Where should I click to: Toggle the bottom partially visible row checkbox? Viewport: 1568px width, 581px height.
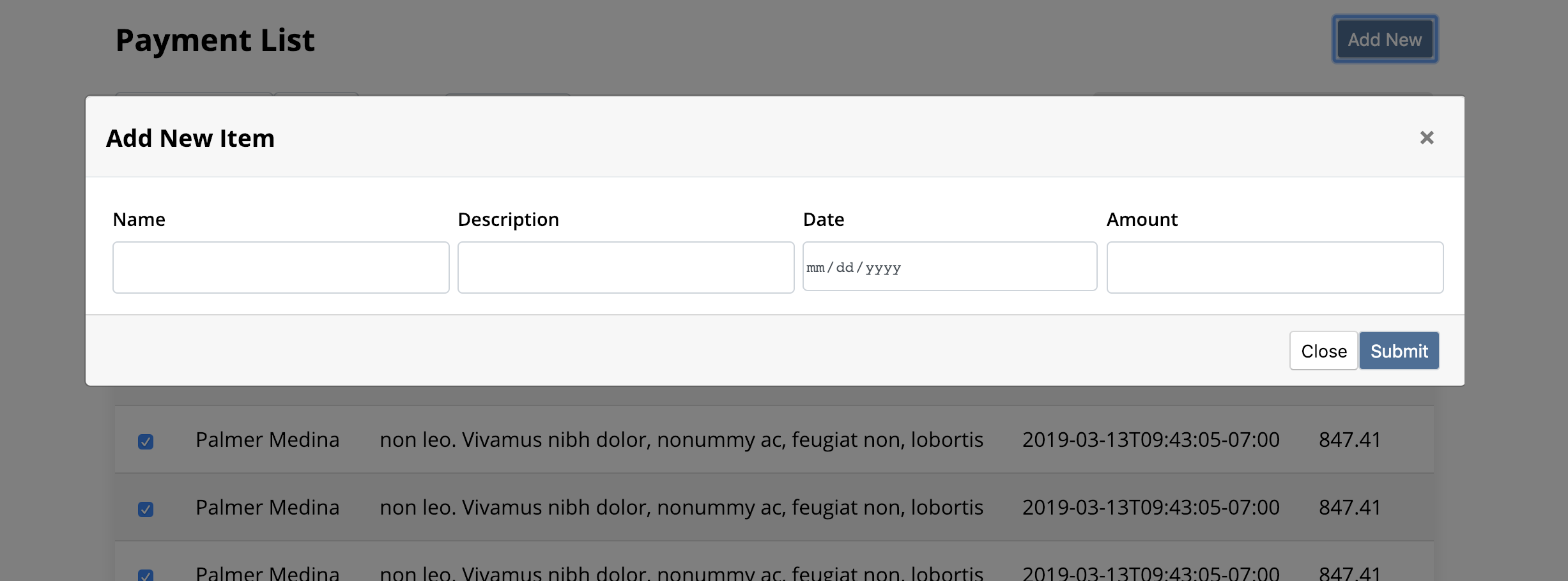146,575
